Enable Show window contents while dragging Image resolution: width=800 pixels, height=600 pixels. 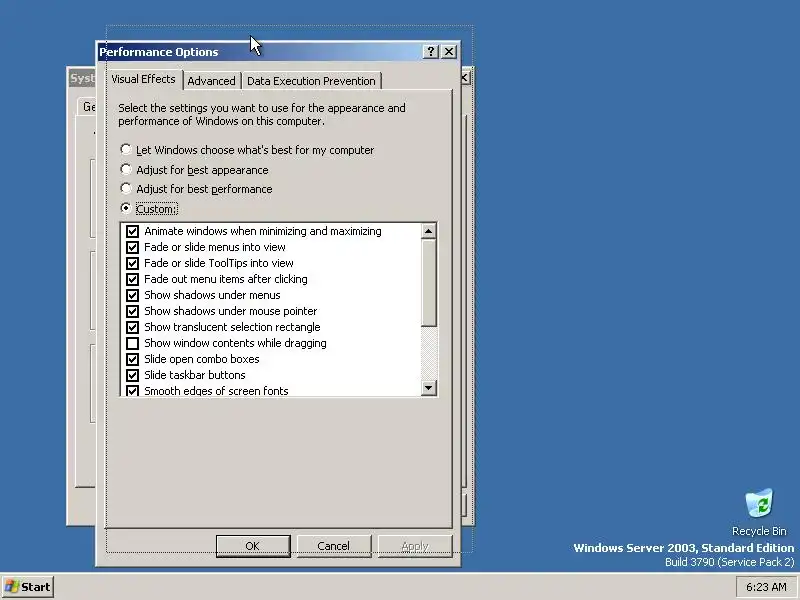pos(133,343)
